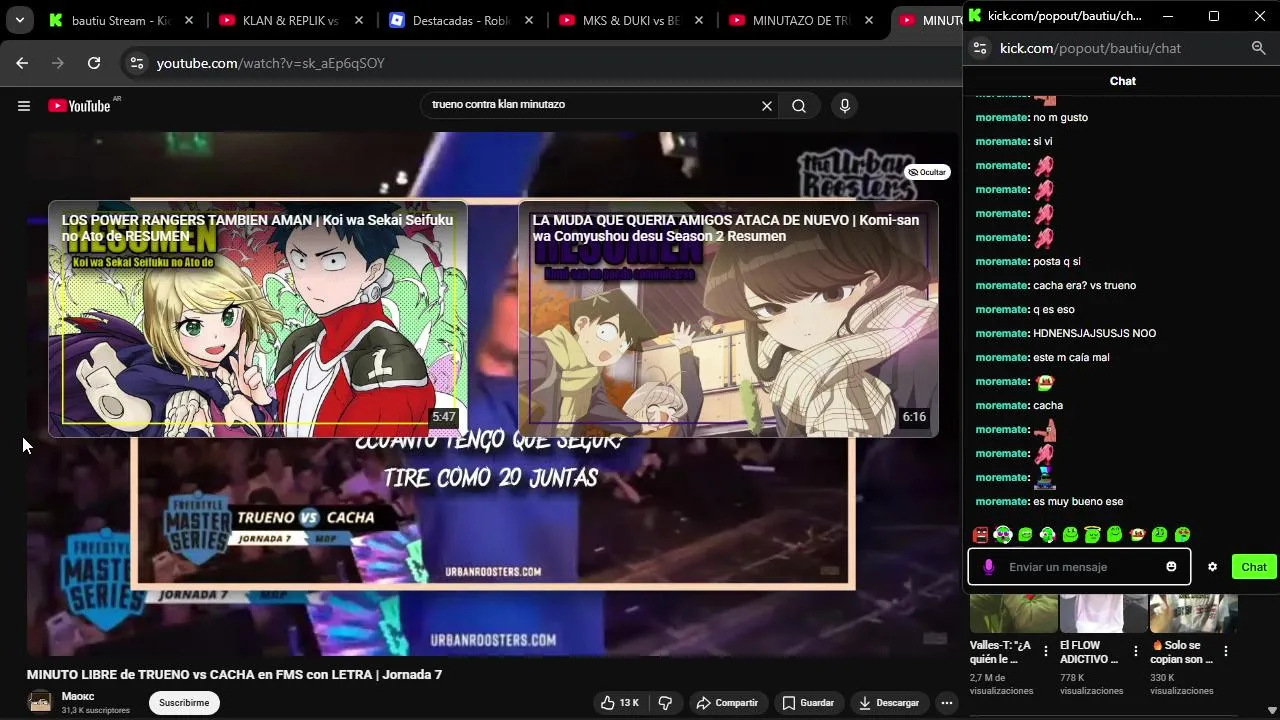Open Kick chat settings gear

1212,567
